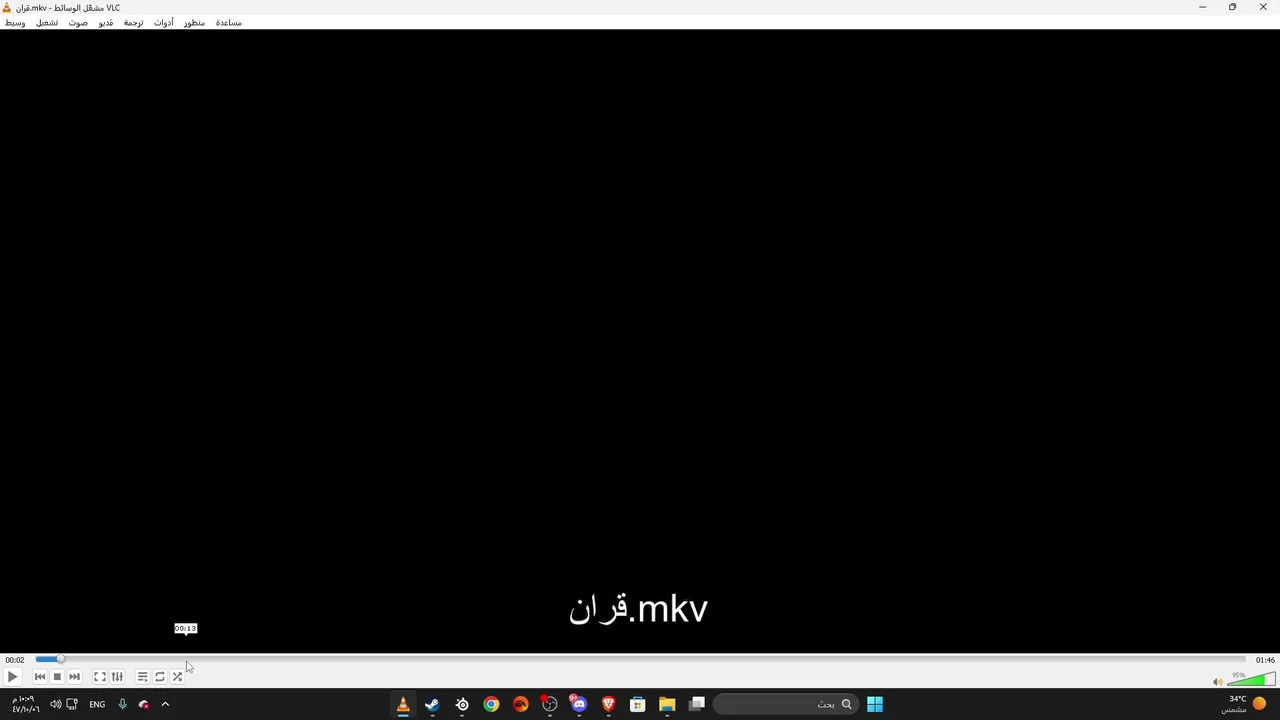Launch Google Chrome from taskbar
This screenshot has height=720, width=1280.
[x=491, y=704]
